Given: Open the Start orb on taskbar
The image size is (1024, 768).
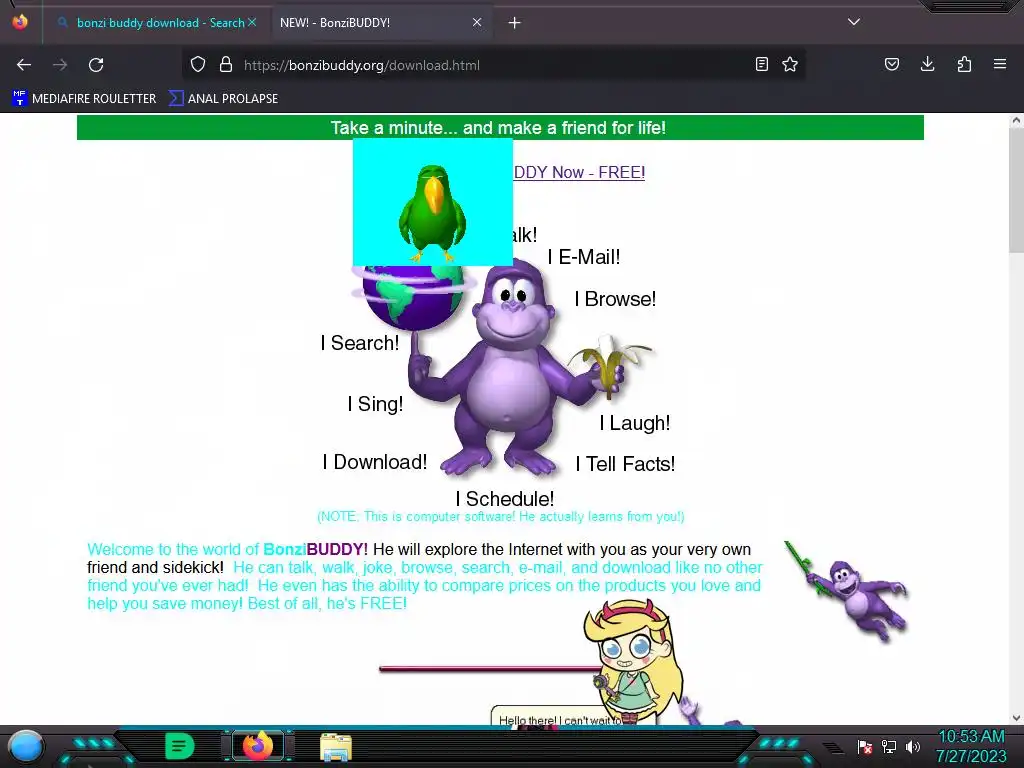Looking at the screenshot, I should 25,746.
